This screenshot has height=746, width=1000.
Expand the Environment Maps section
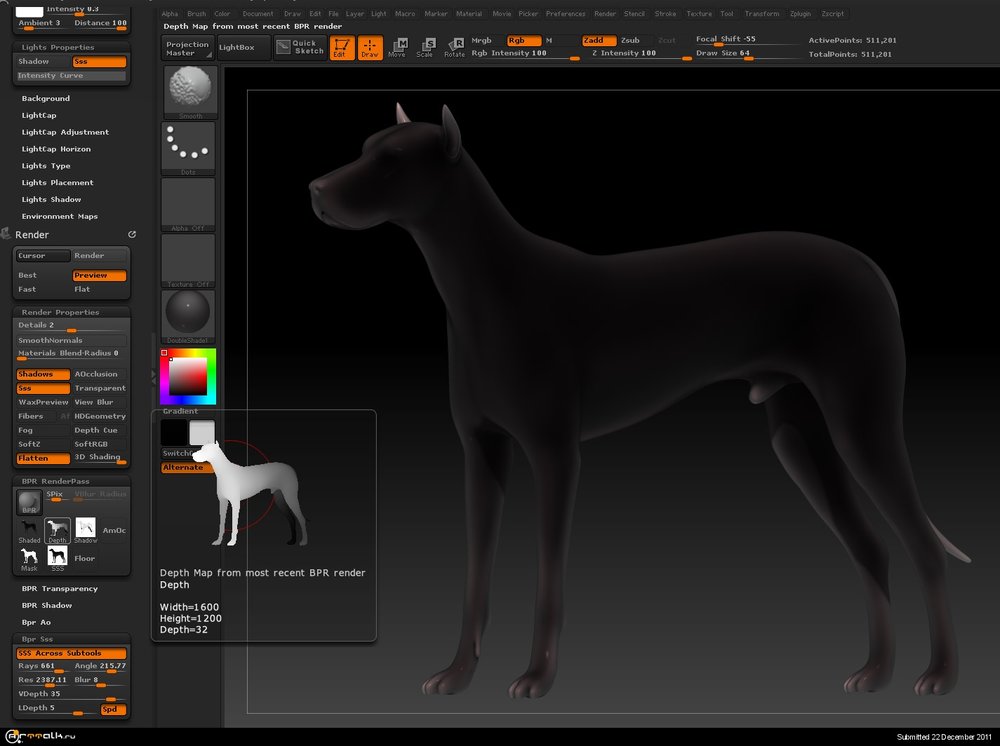(60, 216)
